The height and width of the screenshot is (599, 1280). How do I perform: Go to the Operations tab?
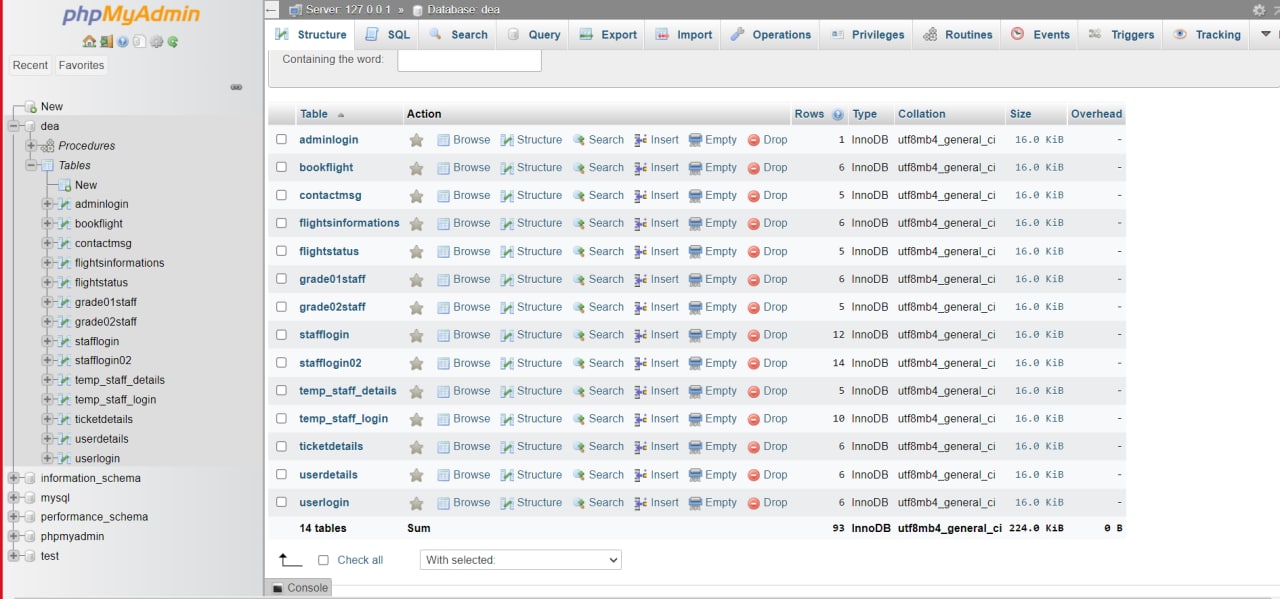click(771, 34)
